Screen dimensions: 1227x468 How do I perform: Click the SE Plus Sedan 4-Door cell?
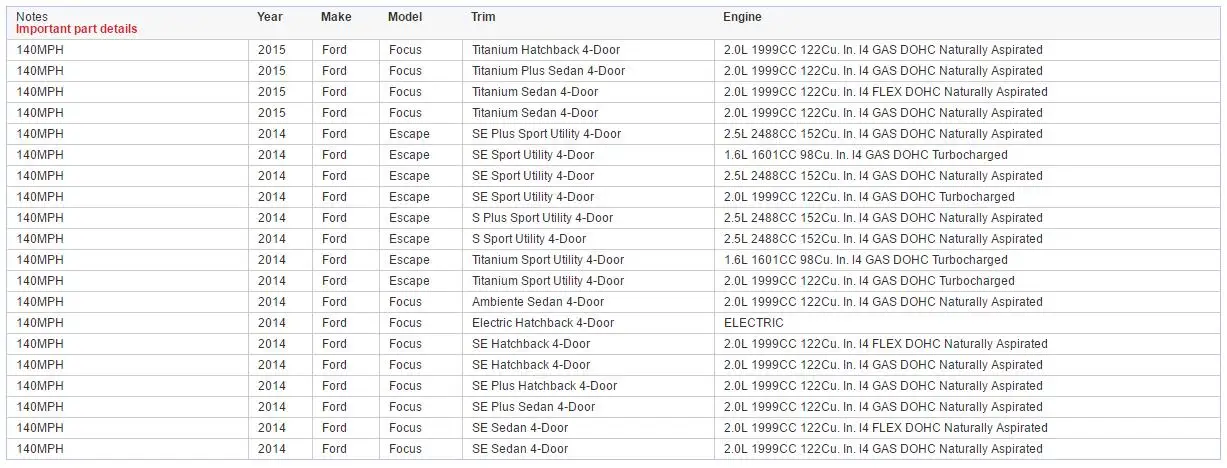(533, 407)
